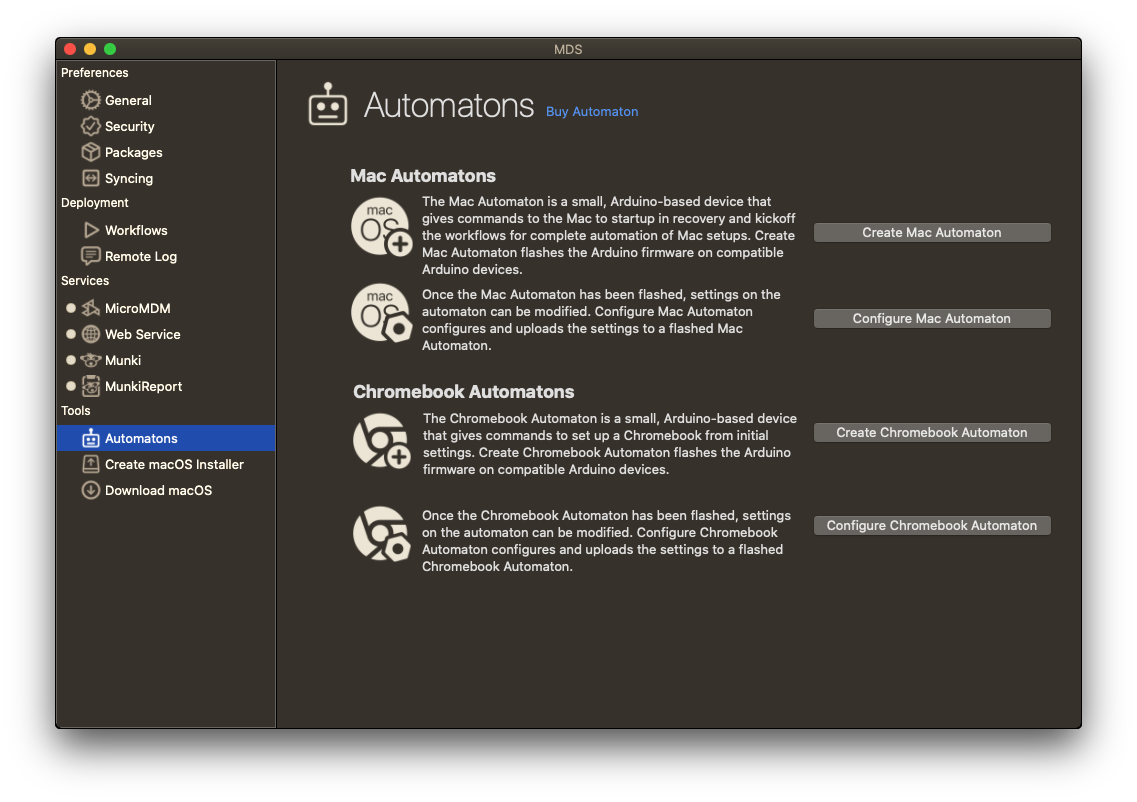Click the Services section header
This screenshot has height=802, width=1137.
[85, 281]
